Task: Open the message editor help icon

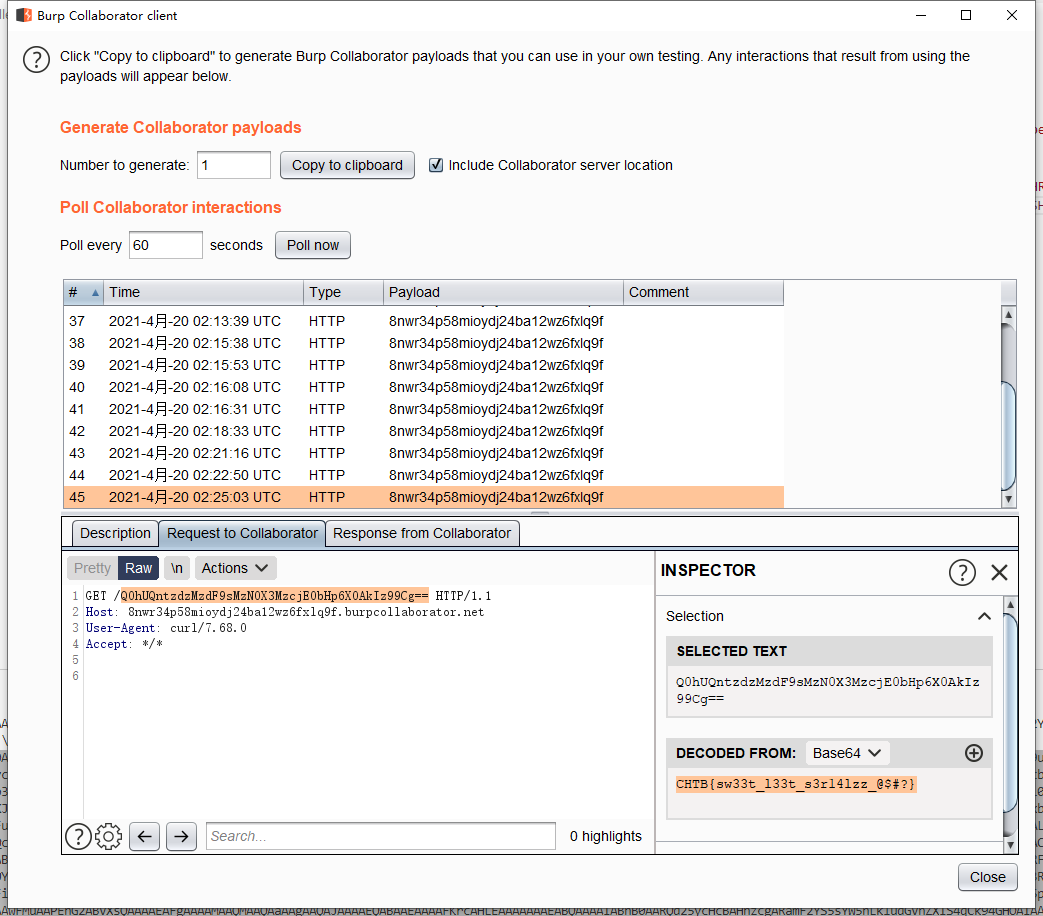Action: tap(78, 836)
